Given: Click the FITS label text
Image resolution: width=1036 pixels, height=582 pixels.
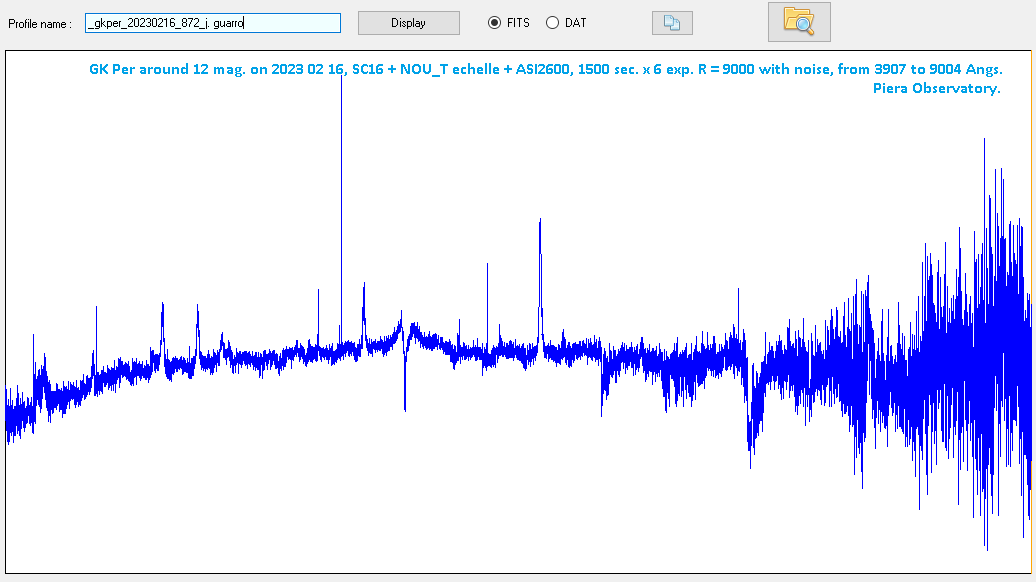Looking at the screenshot, I should click(x=518, y=23).
